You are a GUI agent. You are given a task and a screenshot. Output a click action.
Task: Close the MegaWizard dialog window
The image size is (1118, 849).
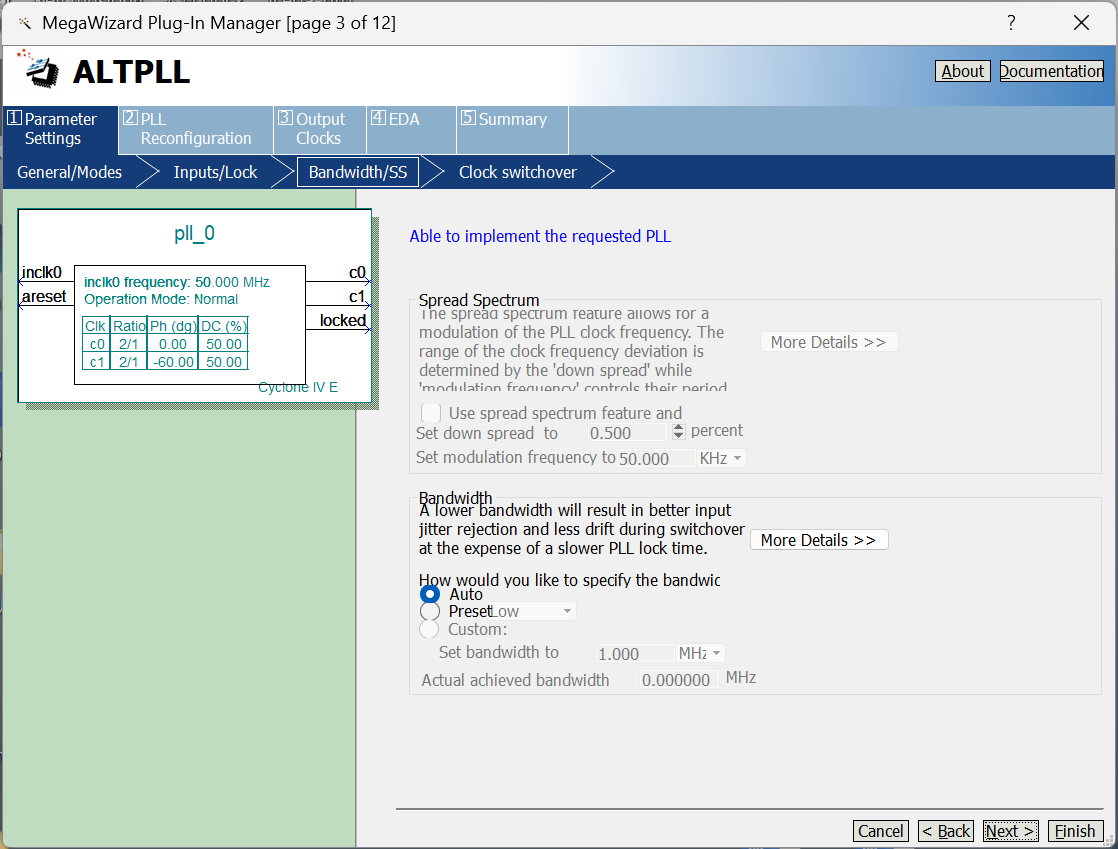(x=1081, y=23)
